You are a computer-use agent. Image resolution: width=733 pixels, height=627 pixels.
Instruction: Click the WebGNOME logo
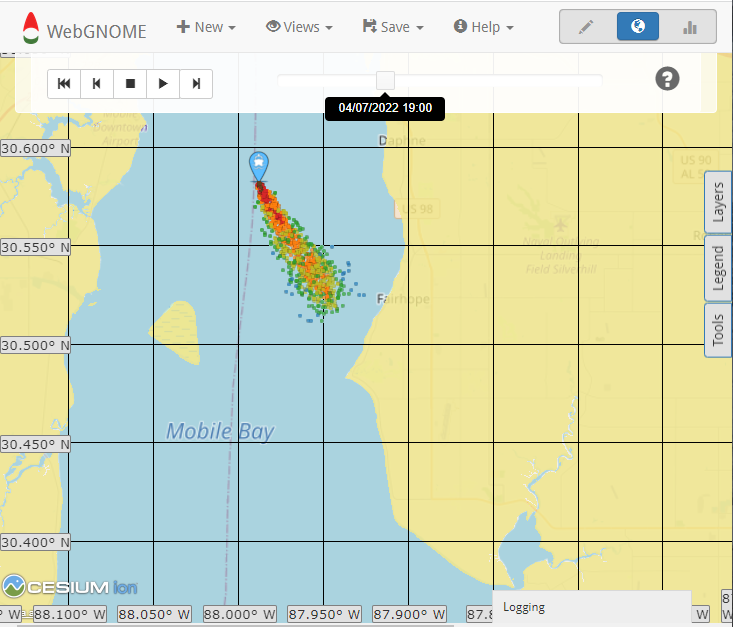click(84, 28)
